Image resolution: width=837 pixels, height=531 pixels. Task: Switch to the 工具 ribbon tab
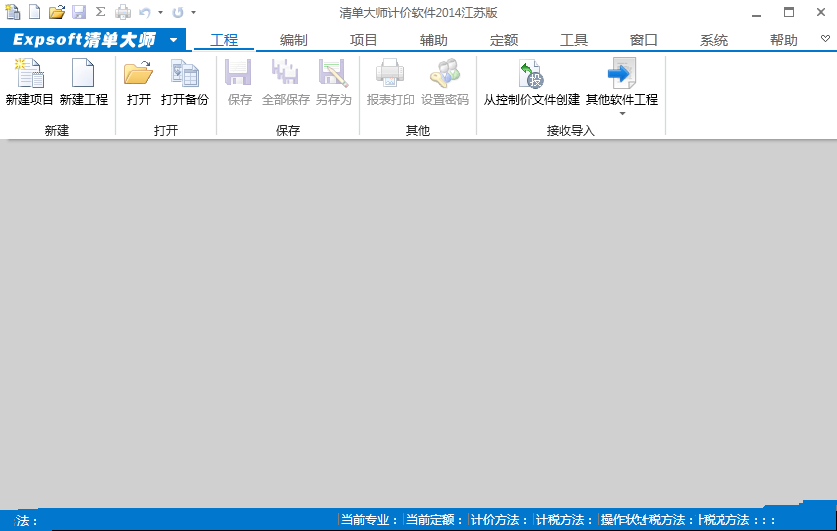574,40
